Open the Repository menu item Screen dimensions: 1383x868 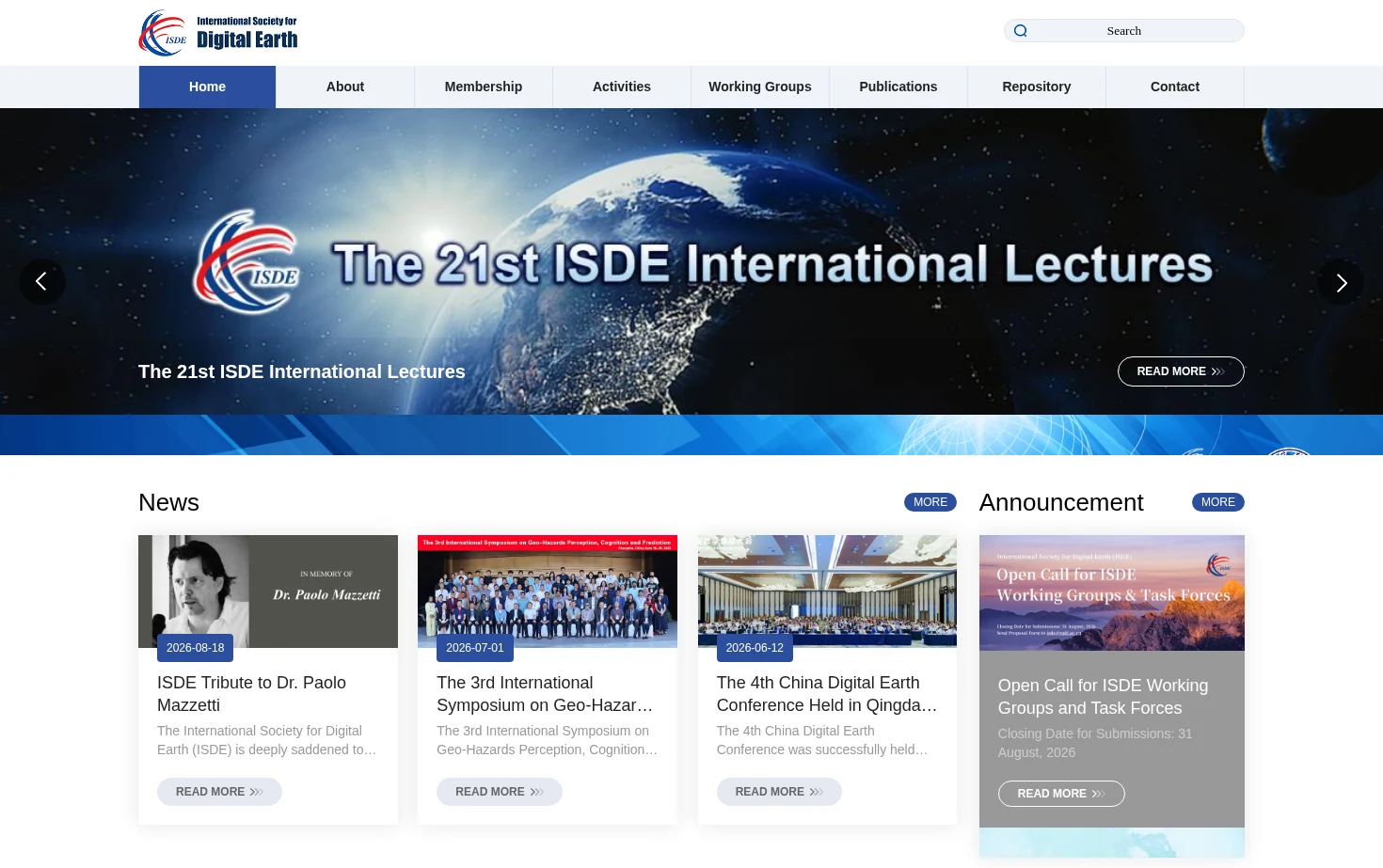tap(1037, 87)
